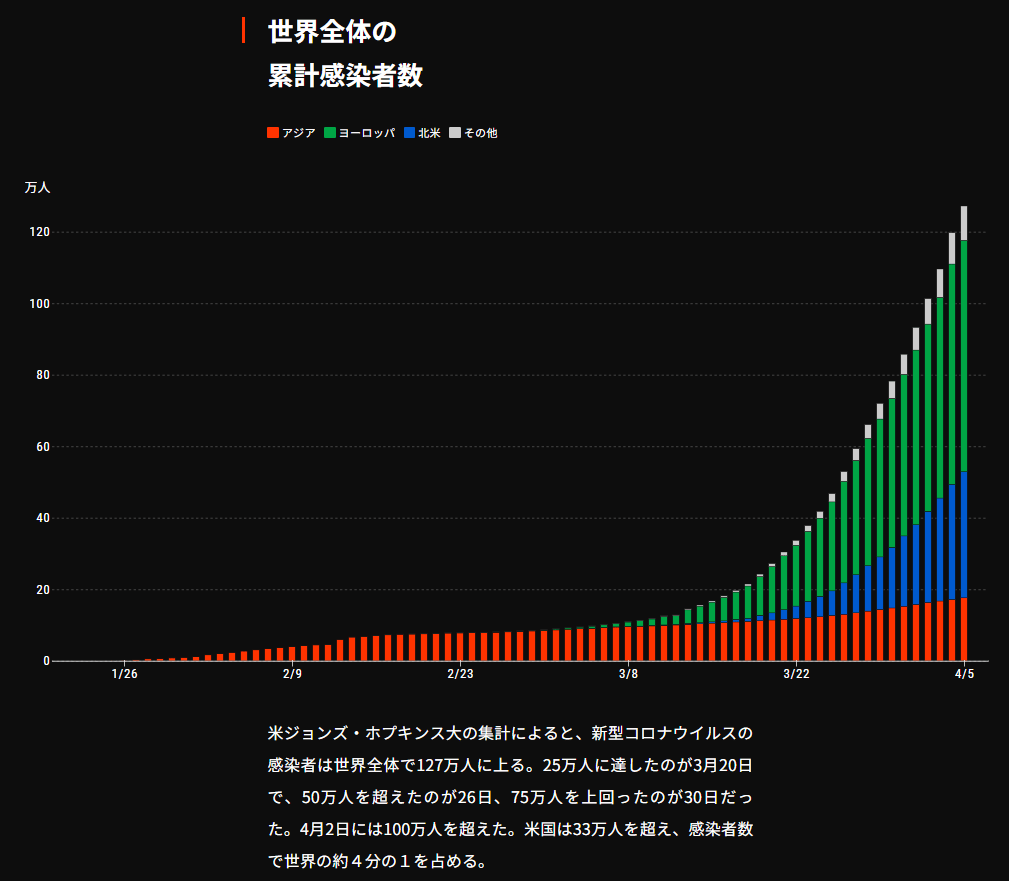The height and width of the screenshot is (881, 1009).
Task: Select the 4/5 date axis label
Action: 964,674
